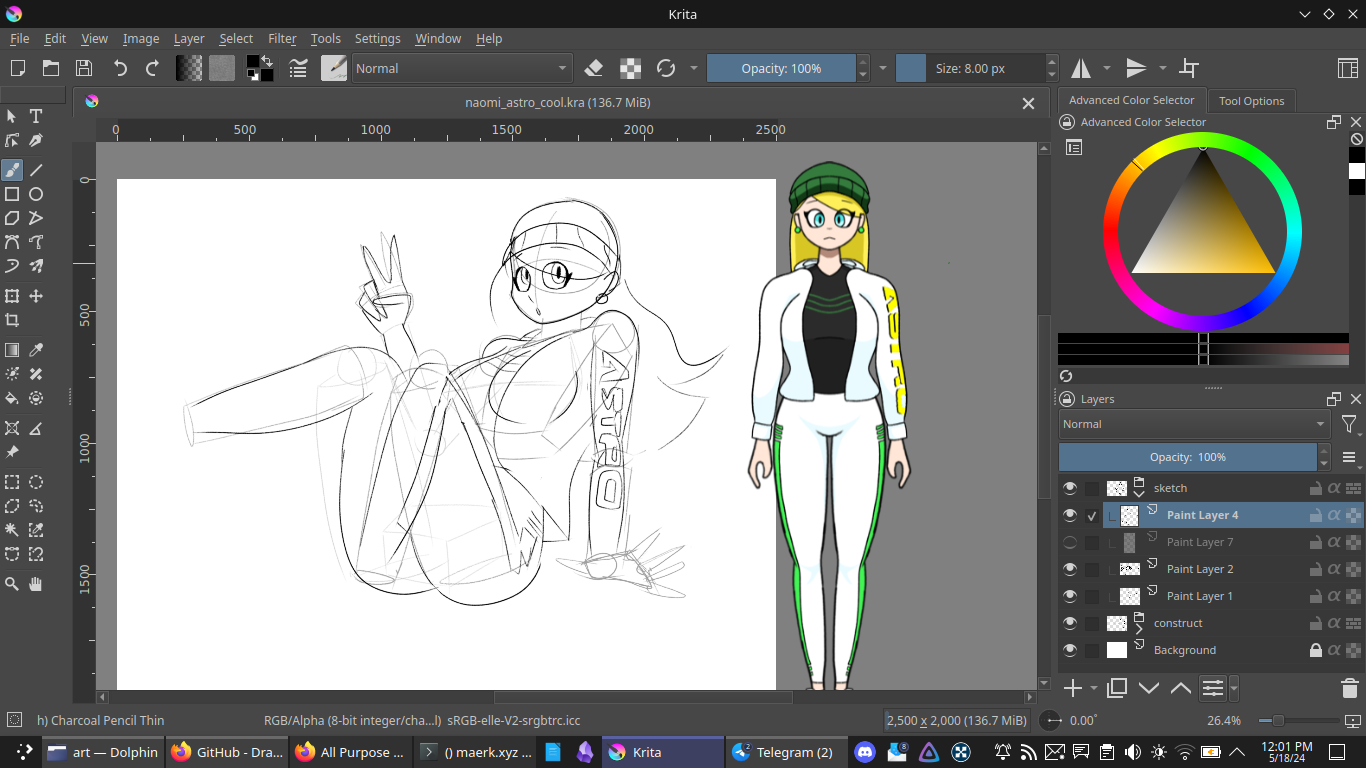1366x768 pixels.
Task: Select the Ellipse shape tool
Action: tap(36, 194)
